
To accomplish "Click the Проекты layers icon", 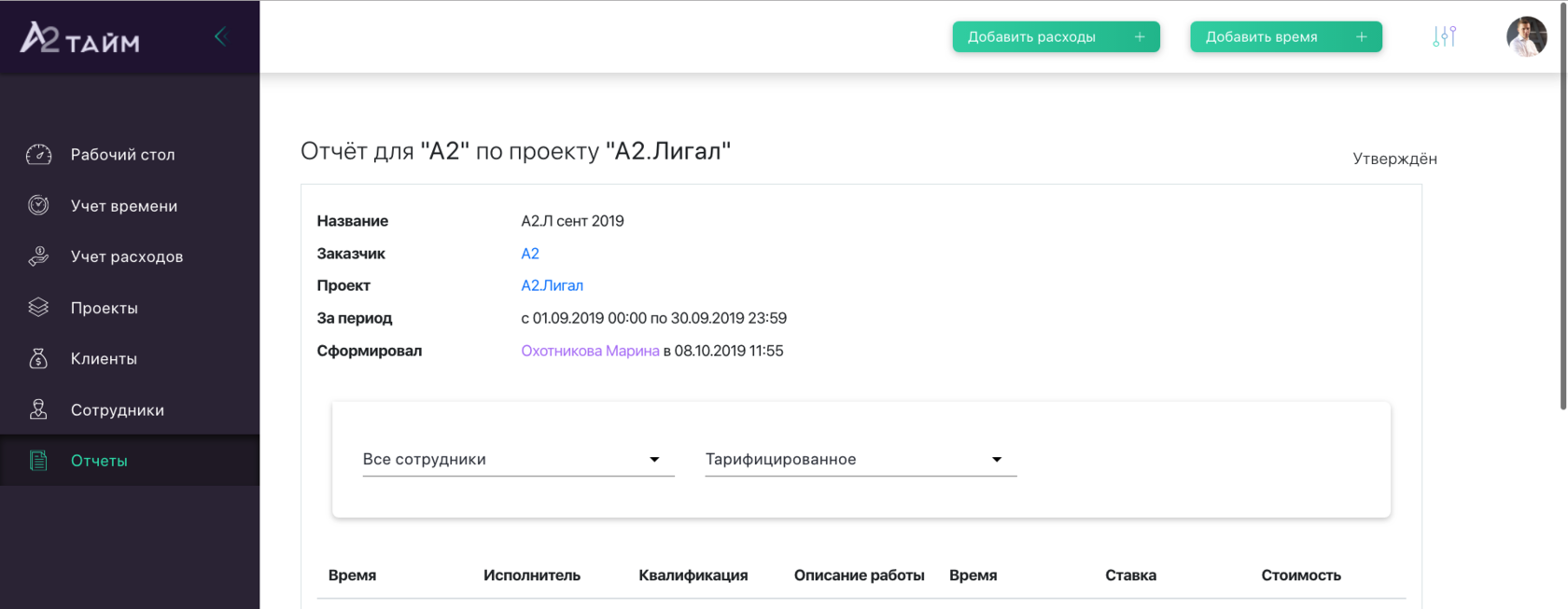I will point(38,307).
